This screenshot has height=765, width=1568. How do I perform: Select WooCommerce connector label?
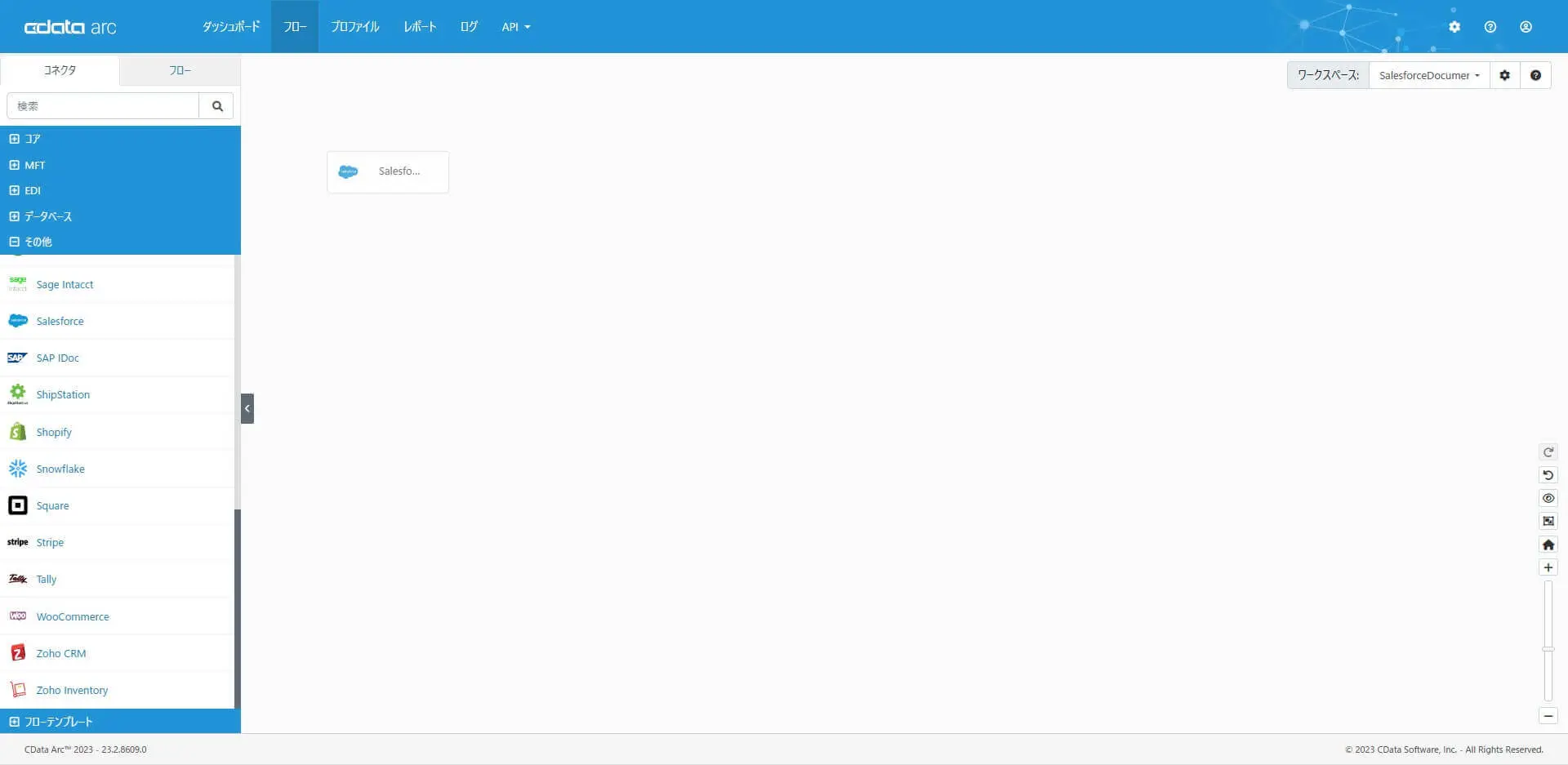(x=73, y=616)
